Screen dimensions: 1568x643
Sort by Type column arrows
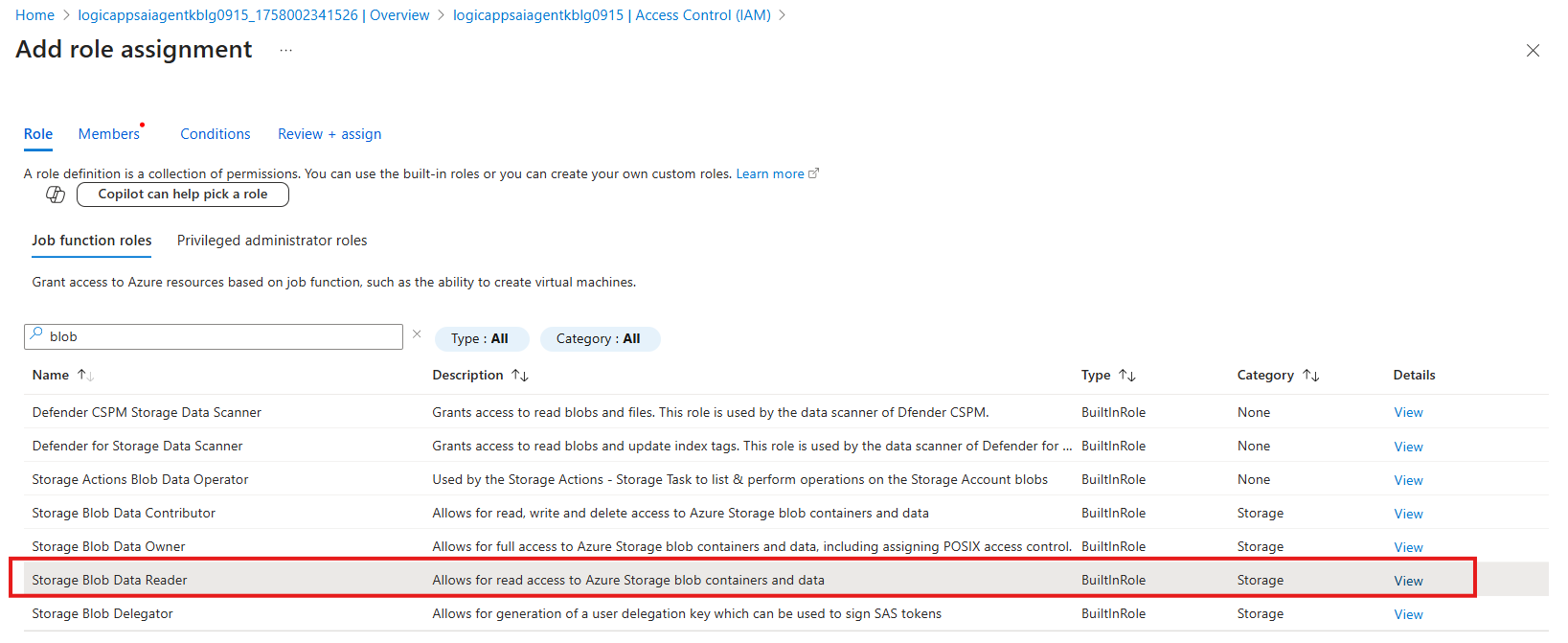[1127, 376]
